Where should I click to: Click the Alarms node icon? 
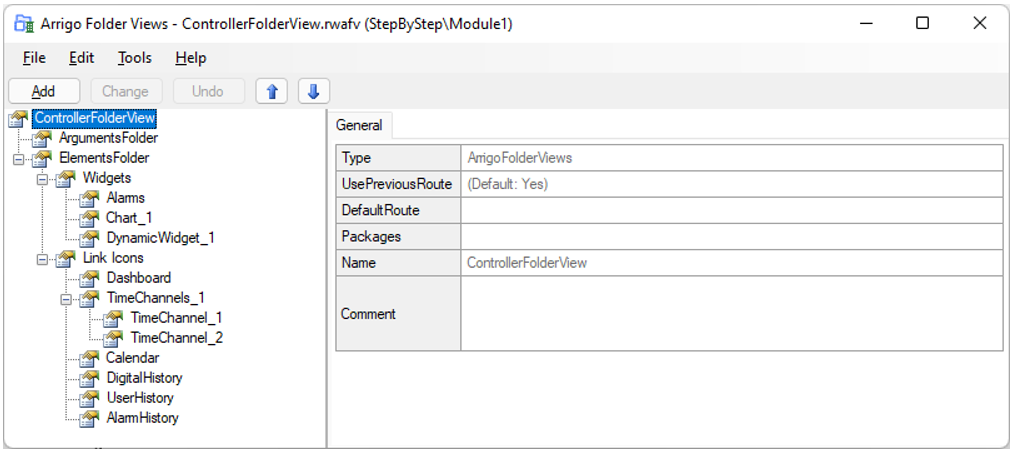tap(89, 199)
